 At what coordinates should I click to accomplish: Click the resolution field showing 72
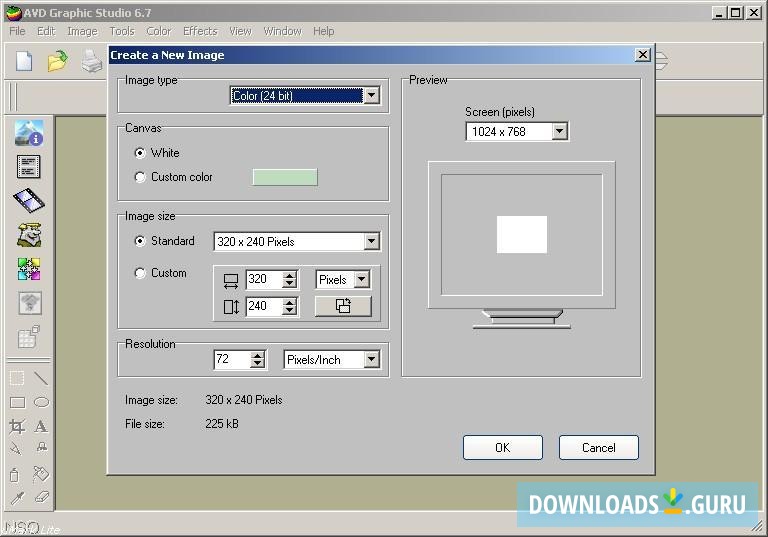click(232, 359)
